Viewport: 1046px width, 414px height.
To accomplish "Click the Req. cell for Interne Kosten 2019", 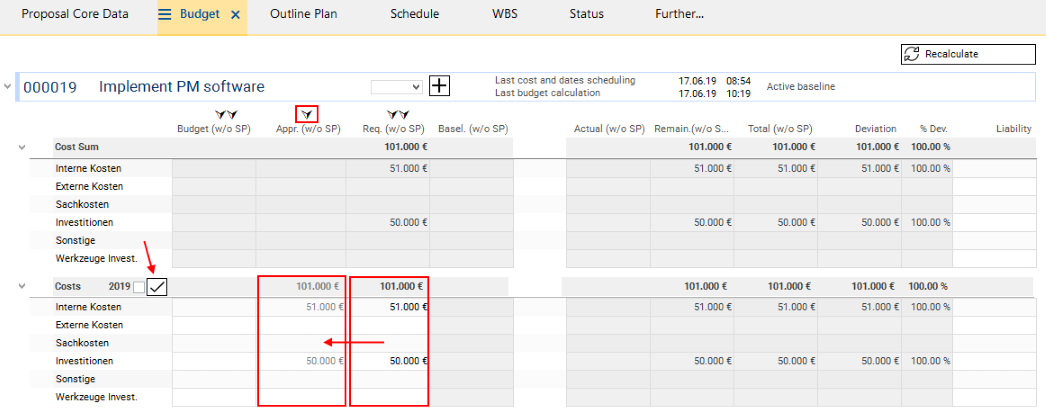I will 389,307.
